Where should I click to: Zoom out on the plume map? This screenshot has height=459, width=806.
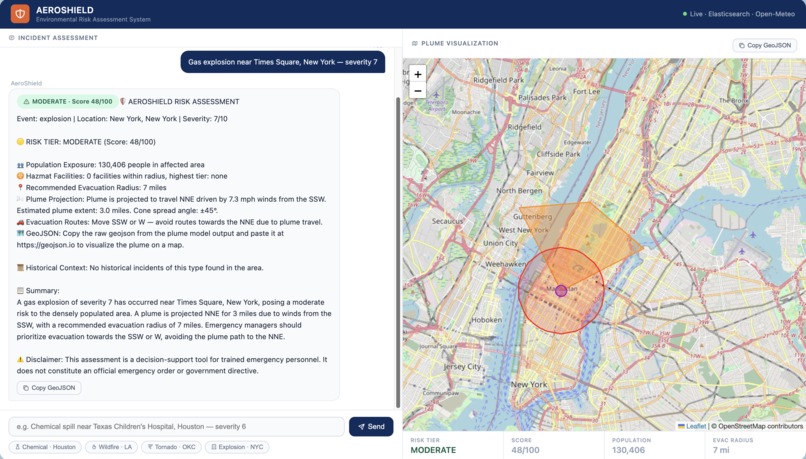(x=418, y=90)
